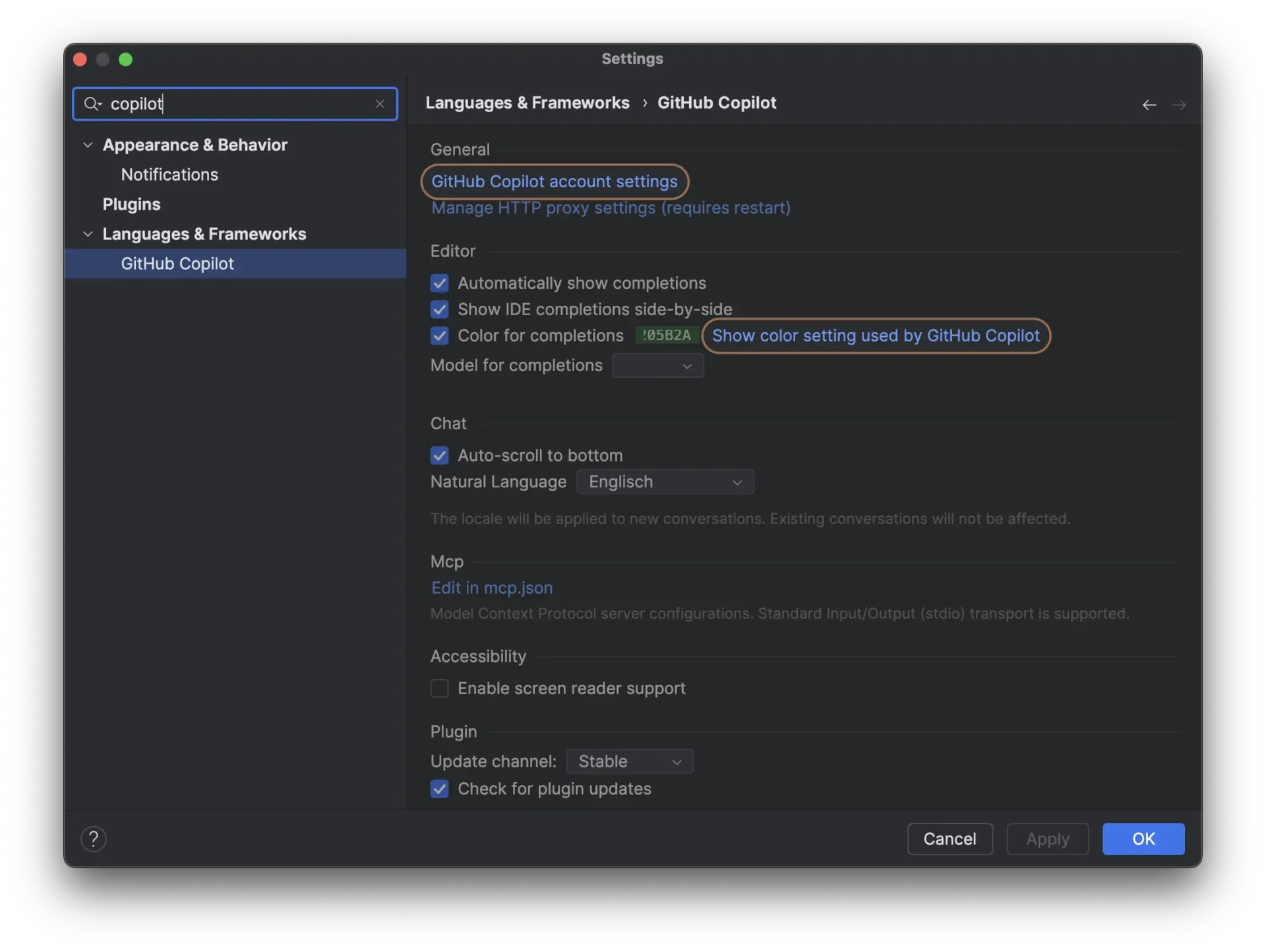Open the Natural Language Englisch dropdown

click(665, 482)
